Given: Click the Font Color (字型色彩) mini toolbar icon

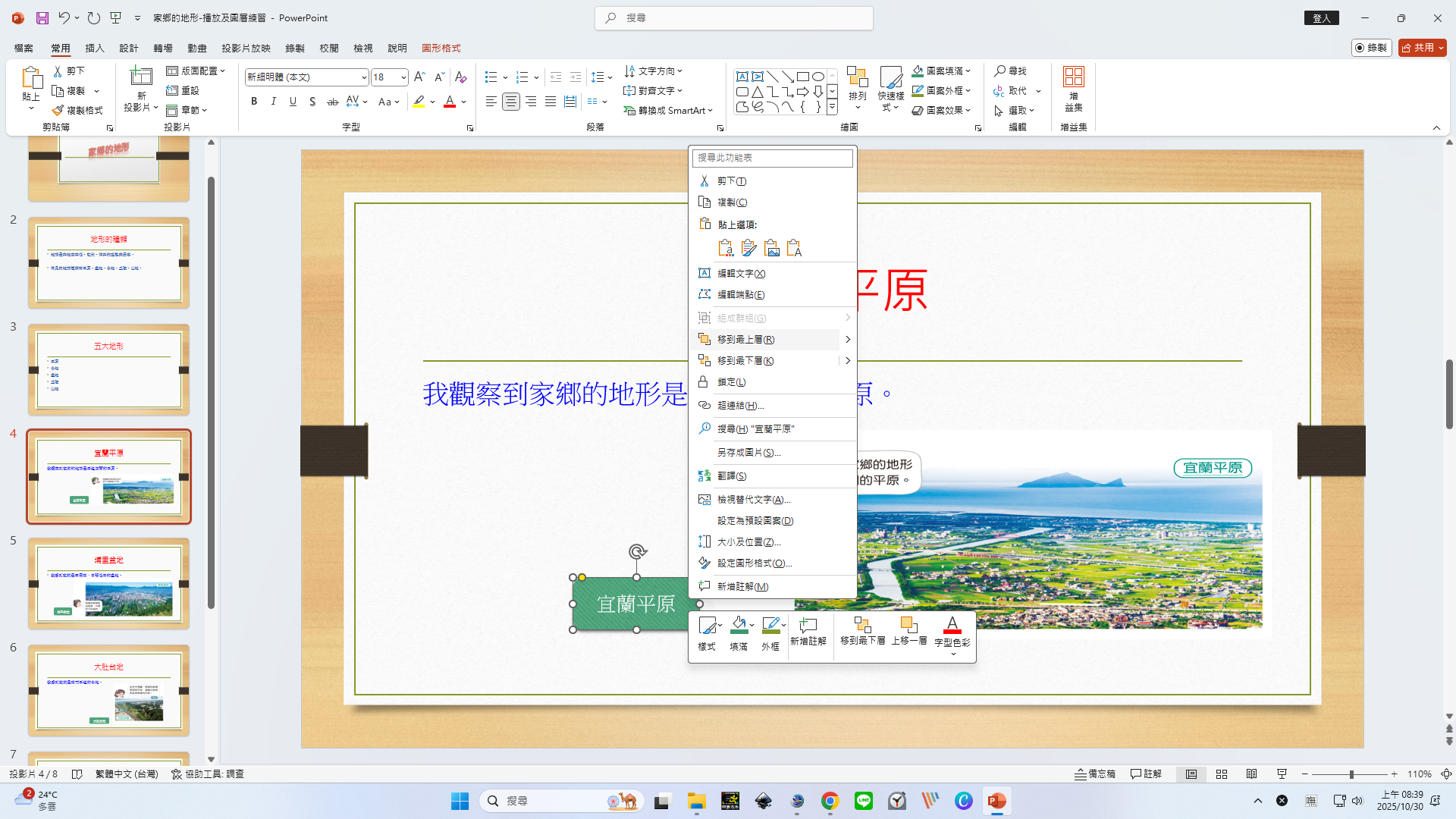Looking at the screenshot, I should tap(952, 626).
